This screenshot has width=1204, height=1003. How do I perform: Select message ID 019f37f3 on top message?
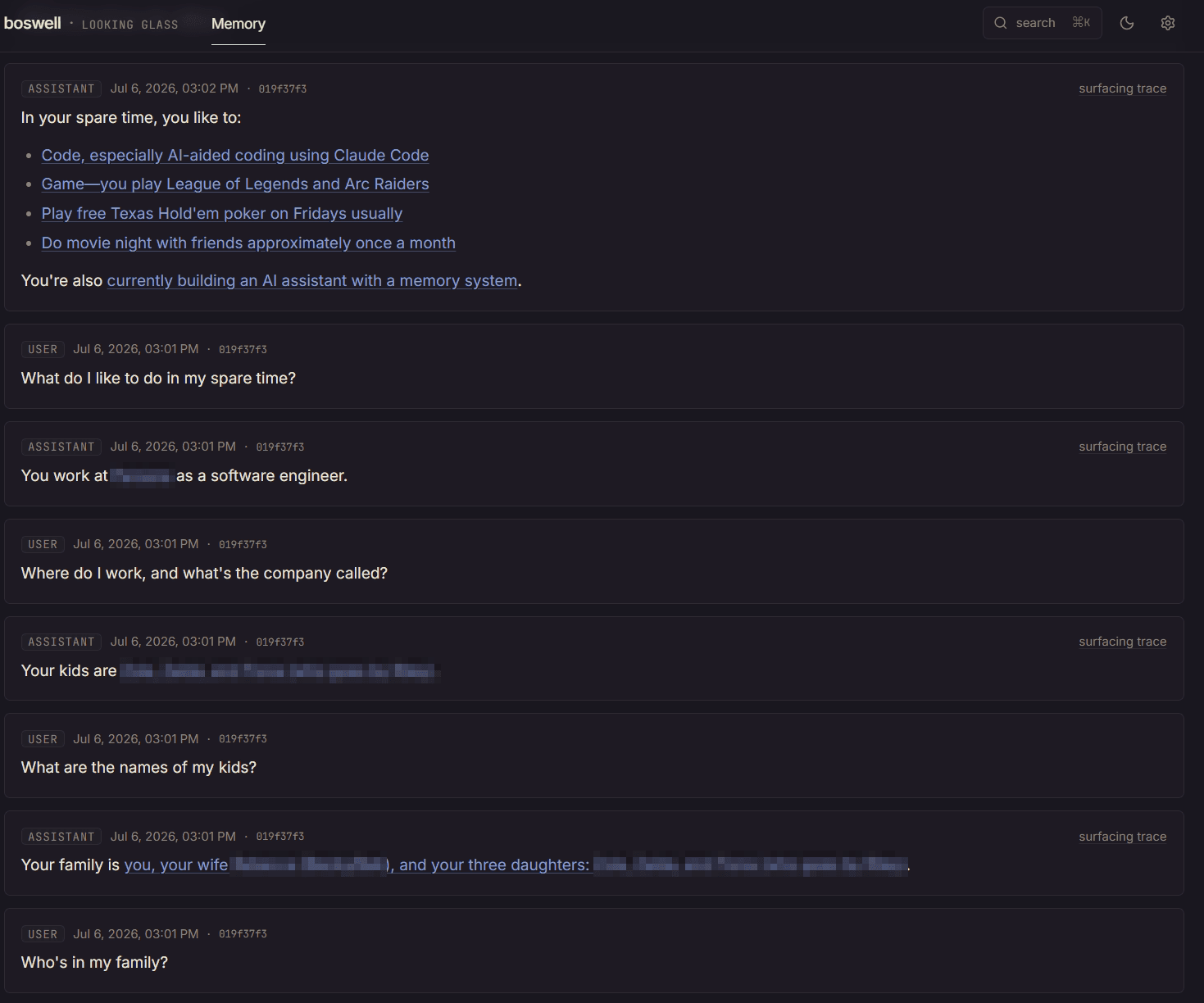pyautogui.click(x=283, y=88)
